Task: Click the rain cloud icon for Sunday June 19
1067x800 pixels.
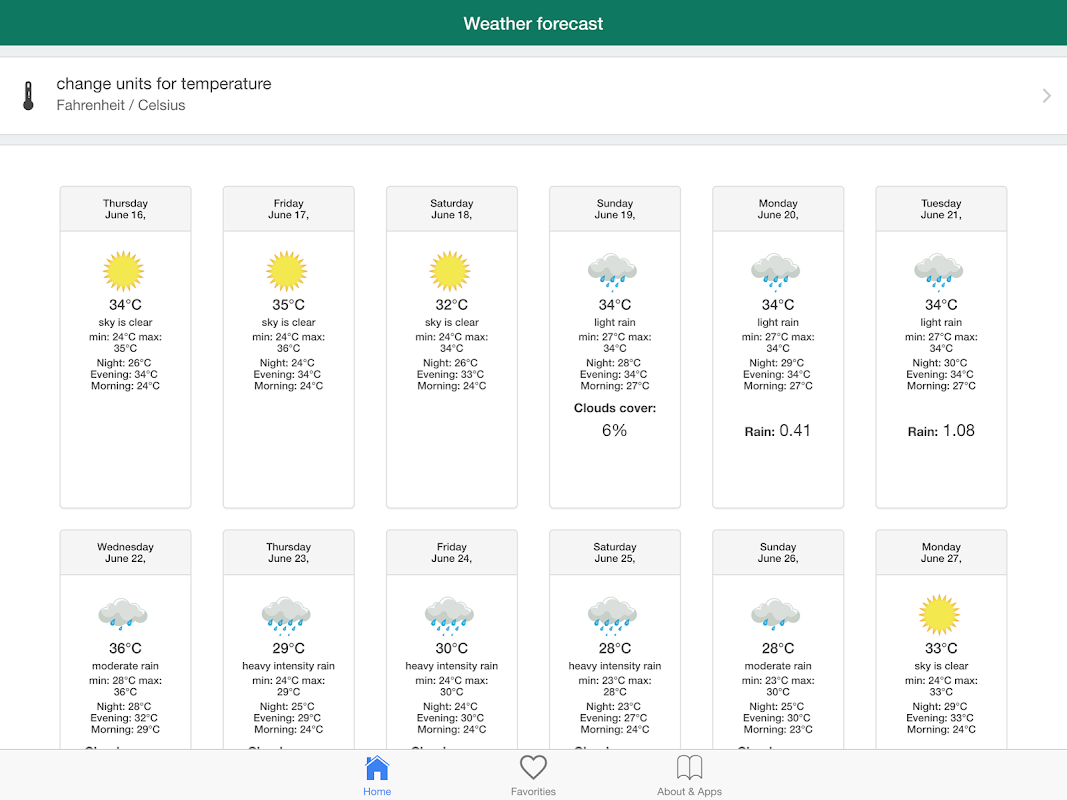Action: 612,272
